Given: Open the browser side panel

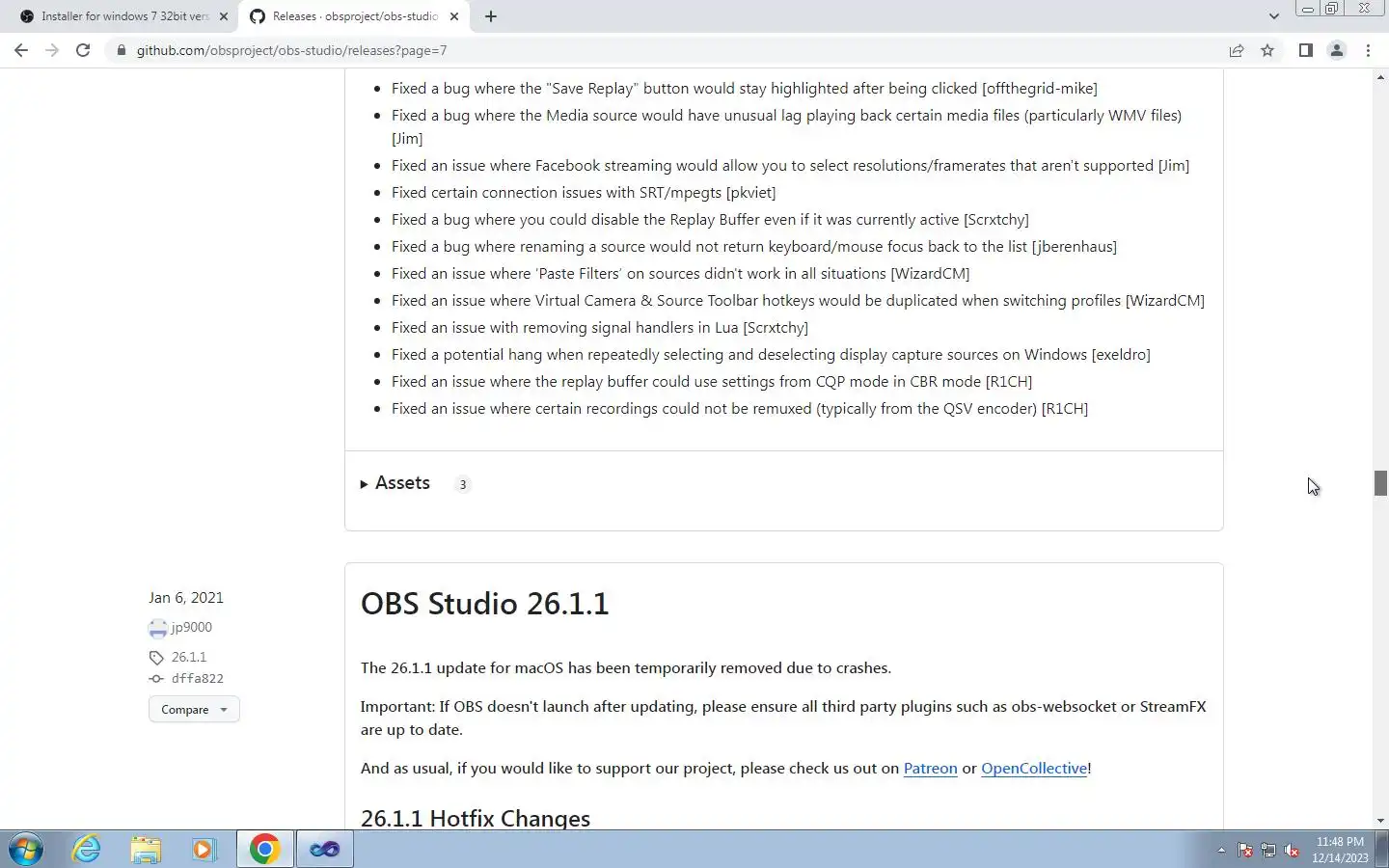Looking at the screenshot, I should coord(1306,50).
